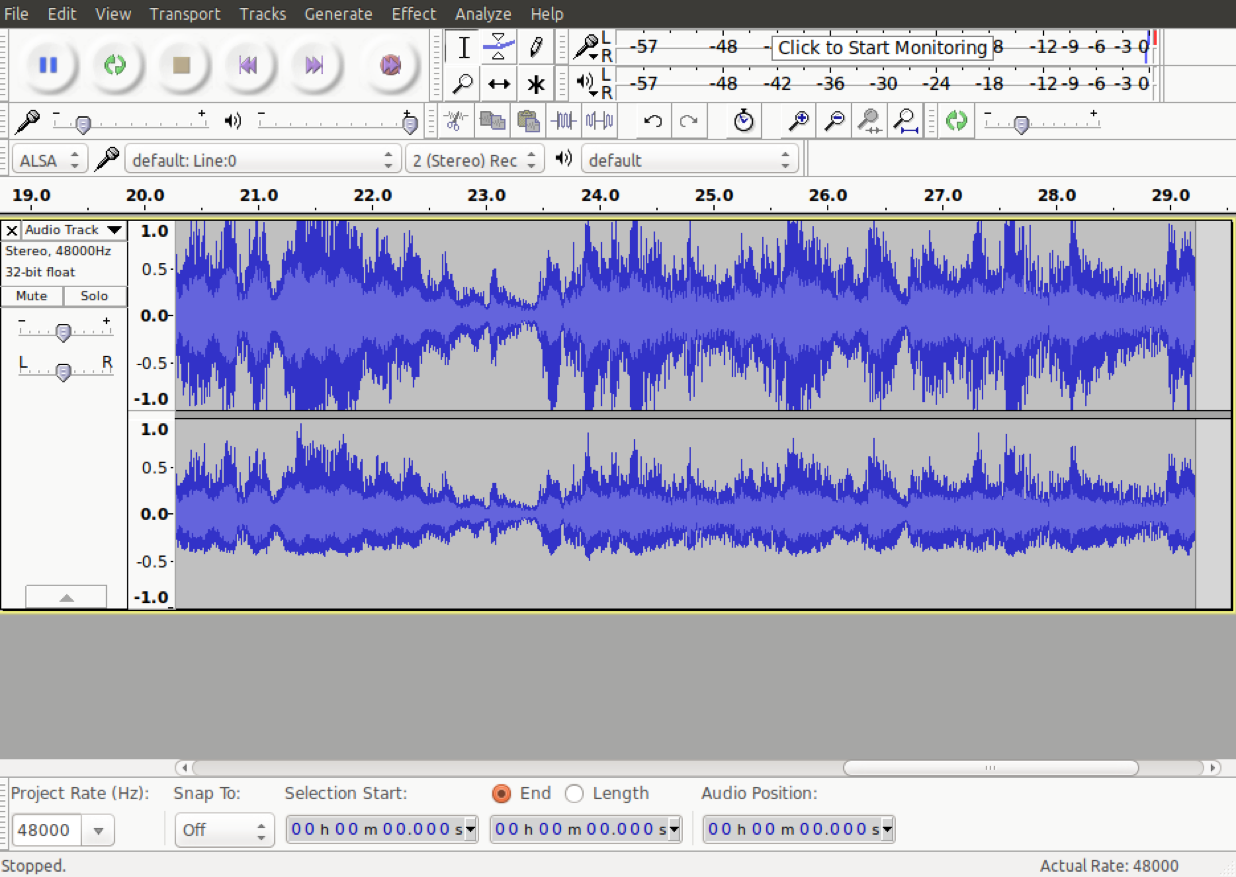
Task: Collapse the track with the arrow button
Action: pyautogui.click(x=66, y=595)
